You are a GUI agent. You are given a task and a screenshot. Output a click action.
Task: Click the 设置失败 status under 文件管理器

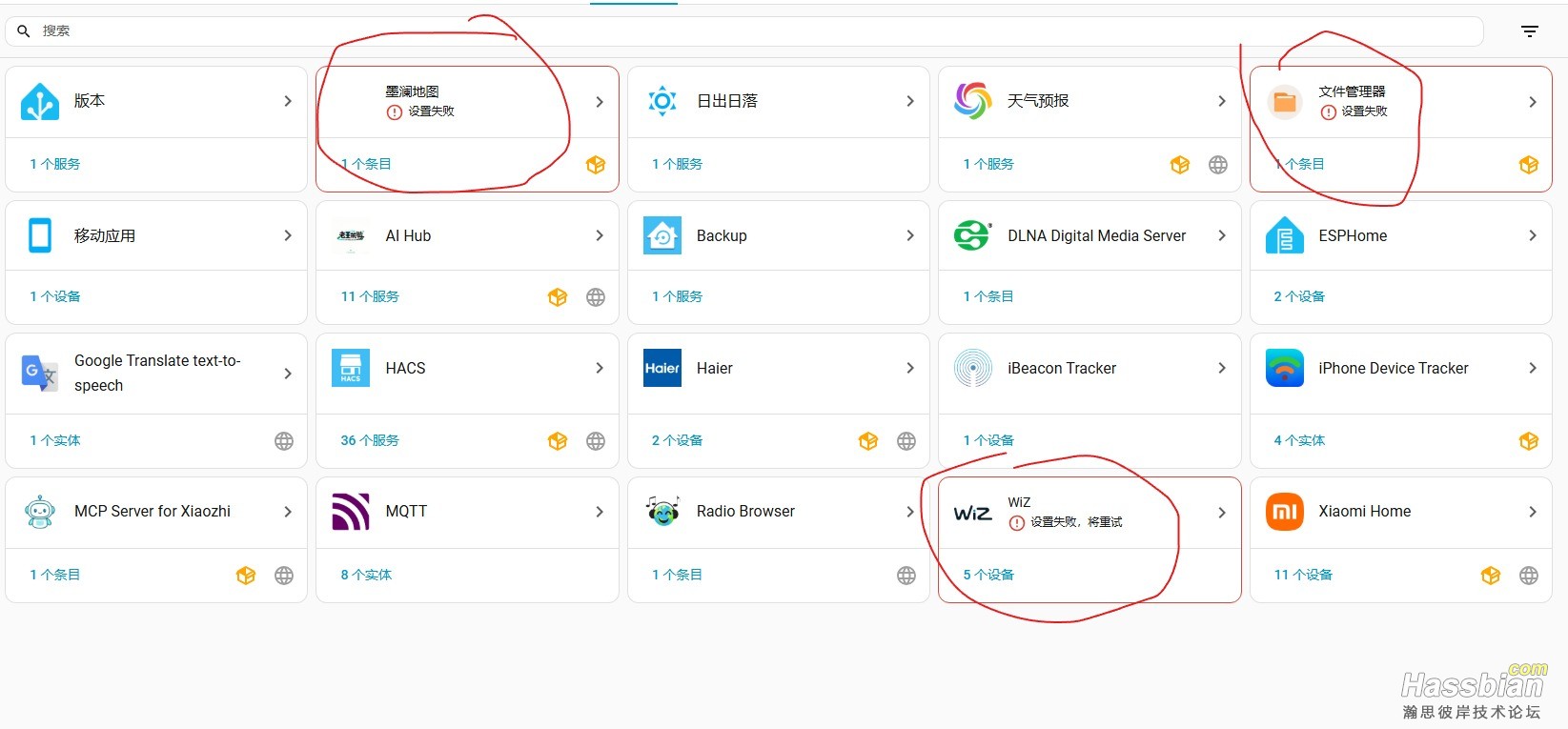1364,111
